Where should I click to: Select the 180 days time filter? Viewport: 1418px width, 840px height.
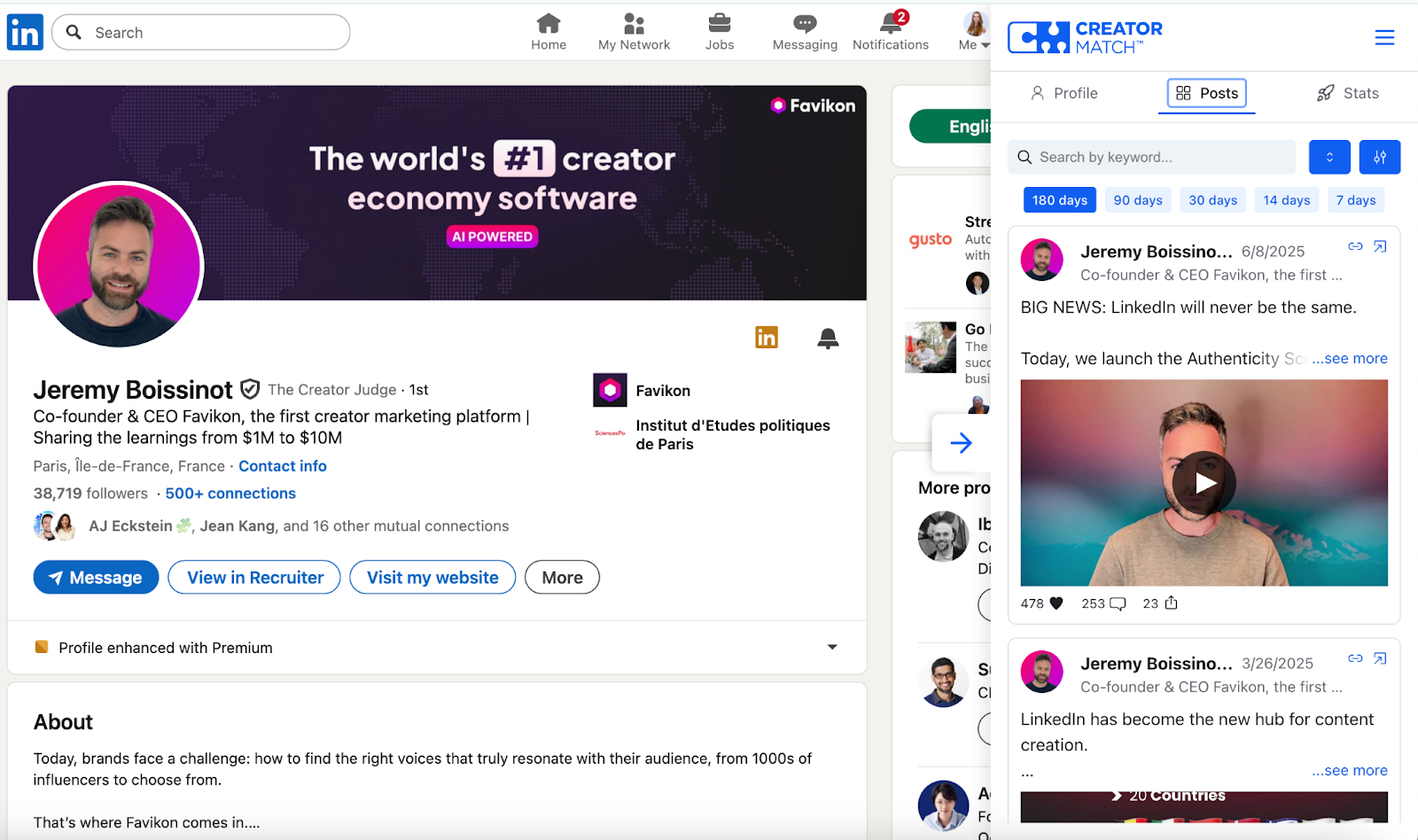pyautogui.click(x=1060, y=200)
